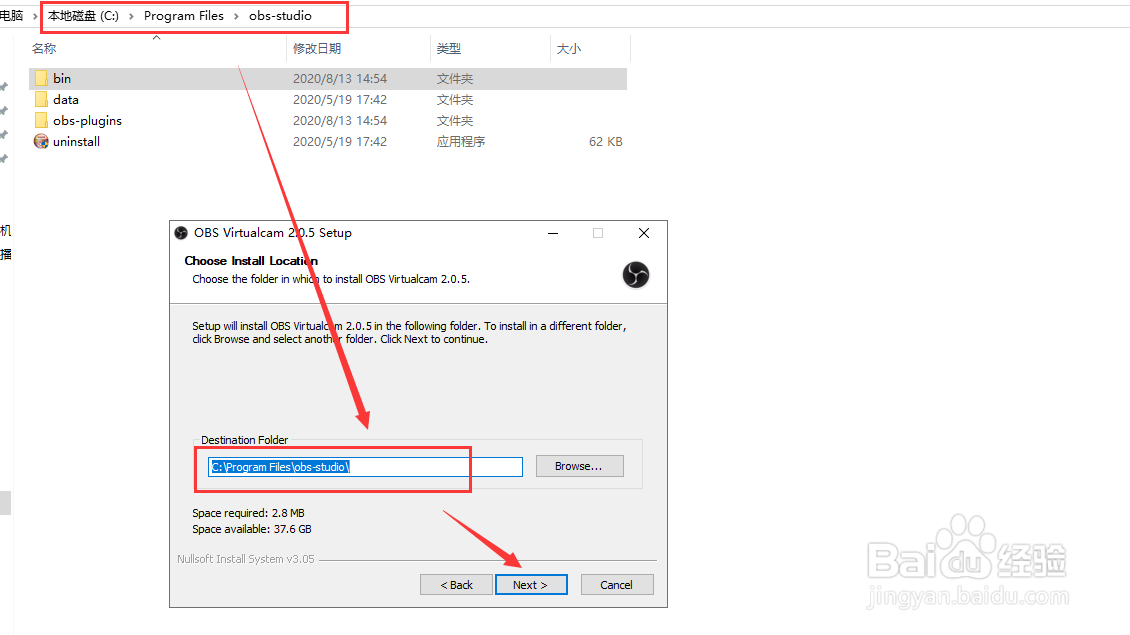Screen dimensions: 1130x635
Task: Go to Program Files in breadcrumb
Action: [x=184, y=16]
